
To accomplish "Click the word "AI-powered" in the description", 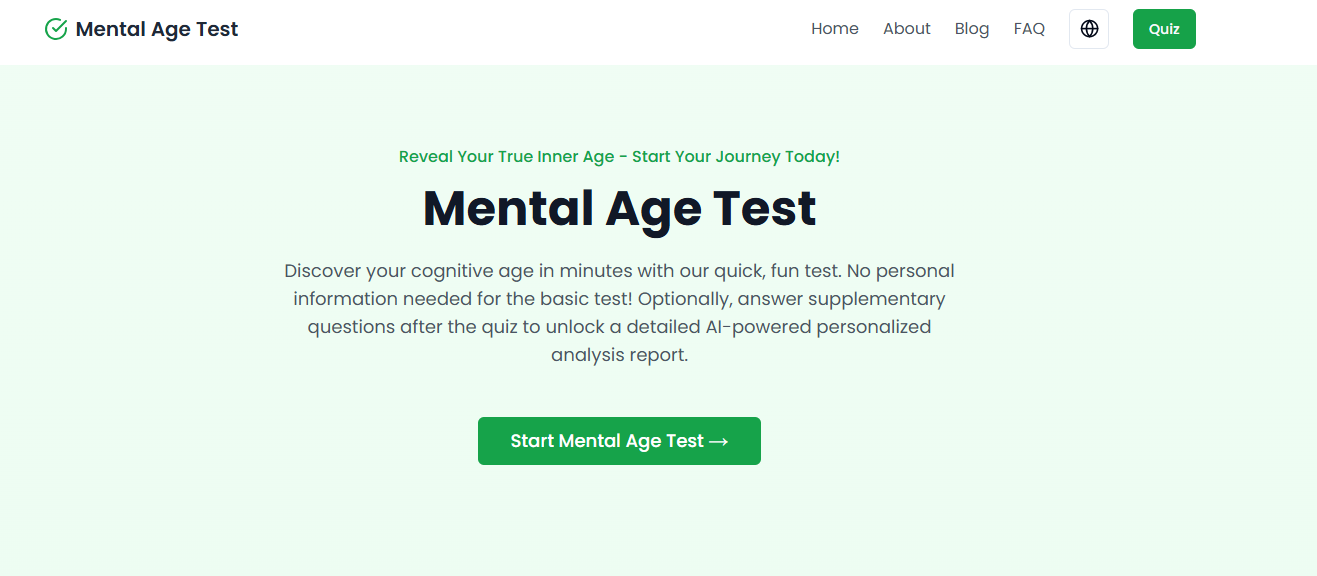I will 761,327.
